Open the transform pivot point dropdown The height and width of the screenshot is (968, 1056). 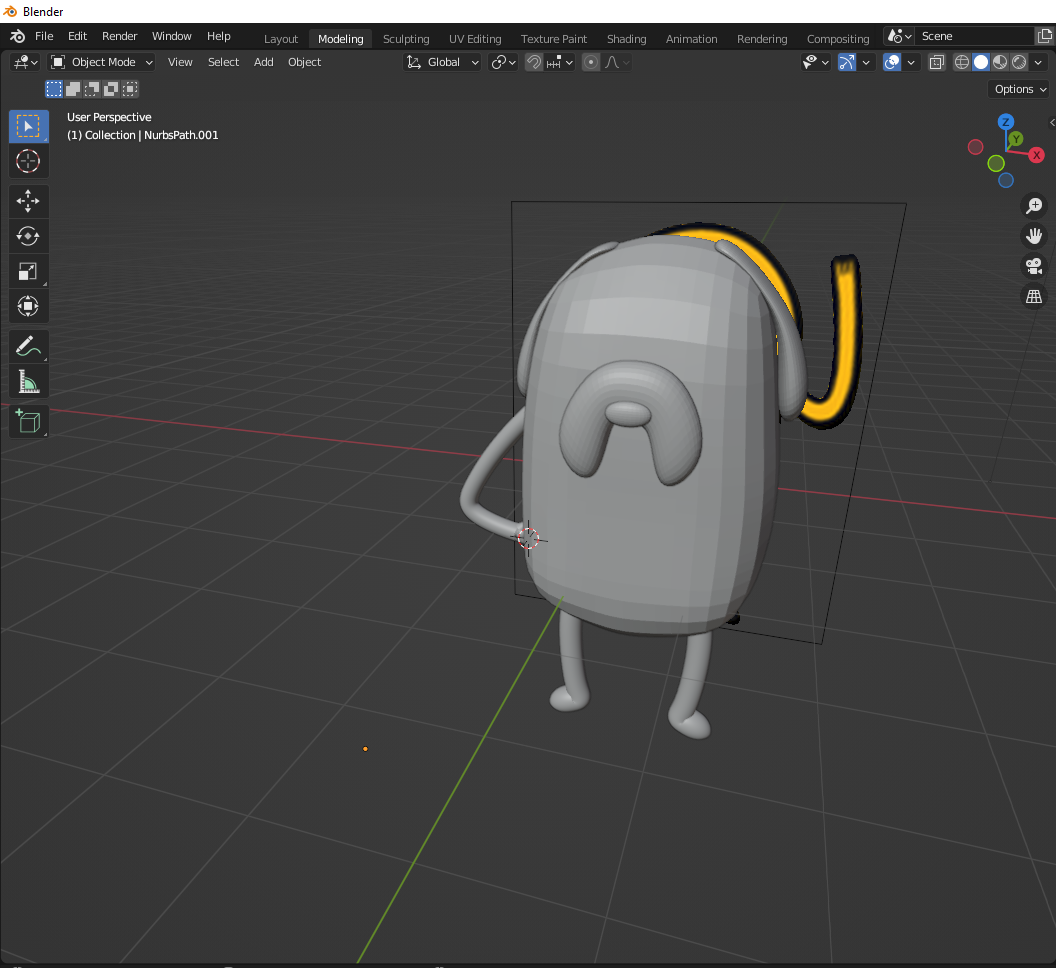[x=503, y=63]
